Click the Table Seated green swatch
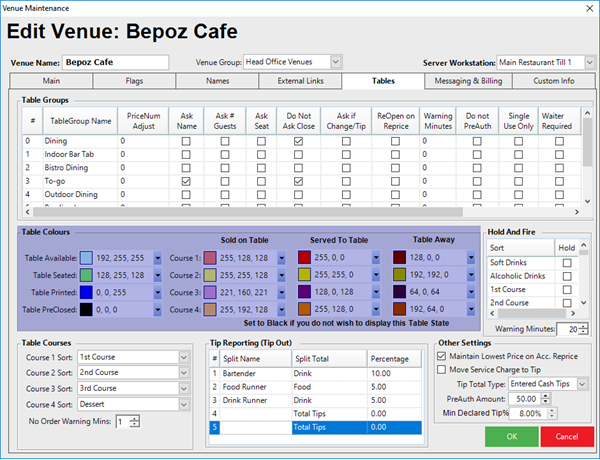 pos(86,275)
